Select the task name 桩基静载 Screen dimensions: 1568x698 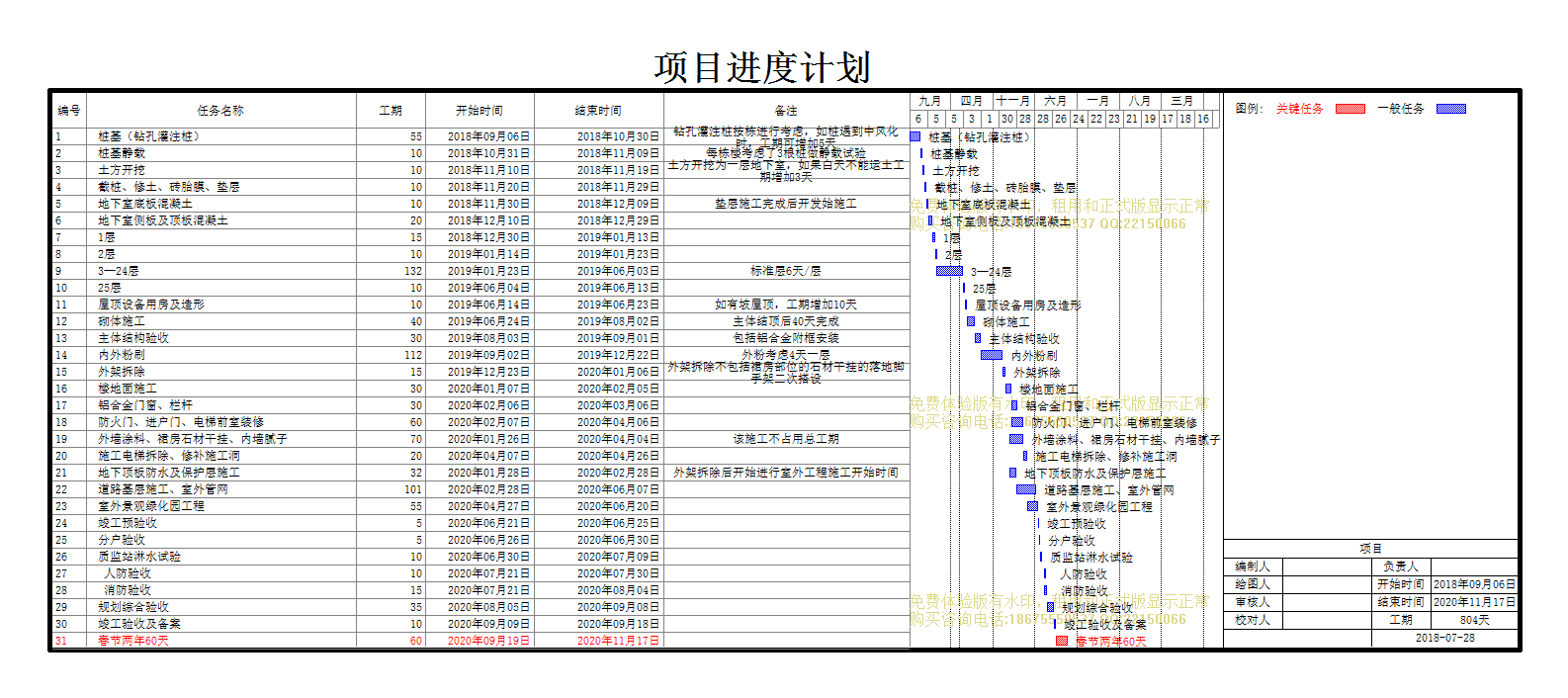(x=122, y=153)
